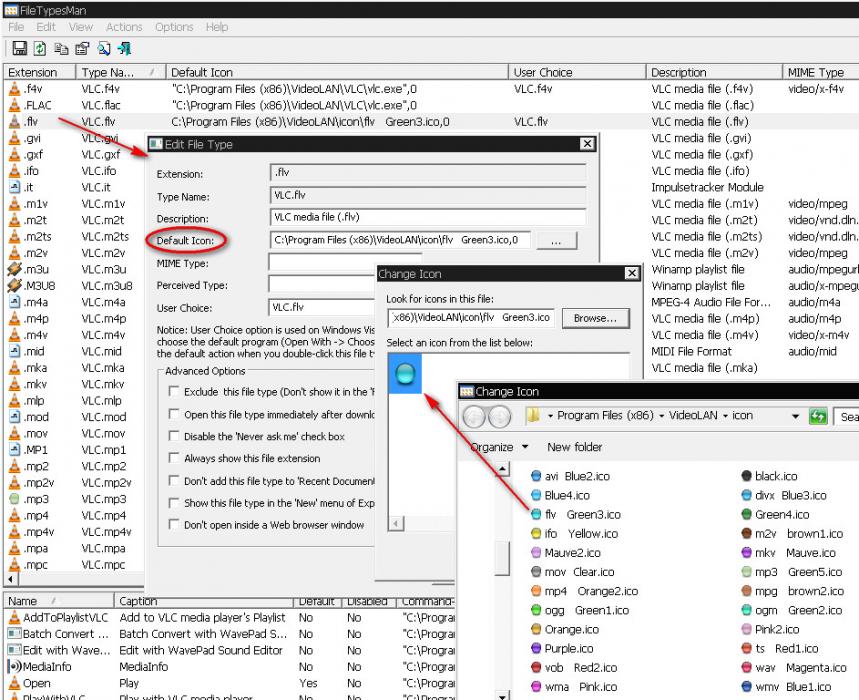Select the black.ico icon file

(775, 477)
